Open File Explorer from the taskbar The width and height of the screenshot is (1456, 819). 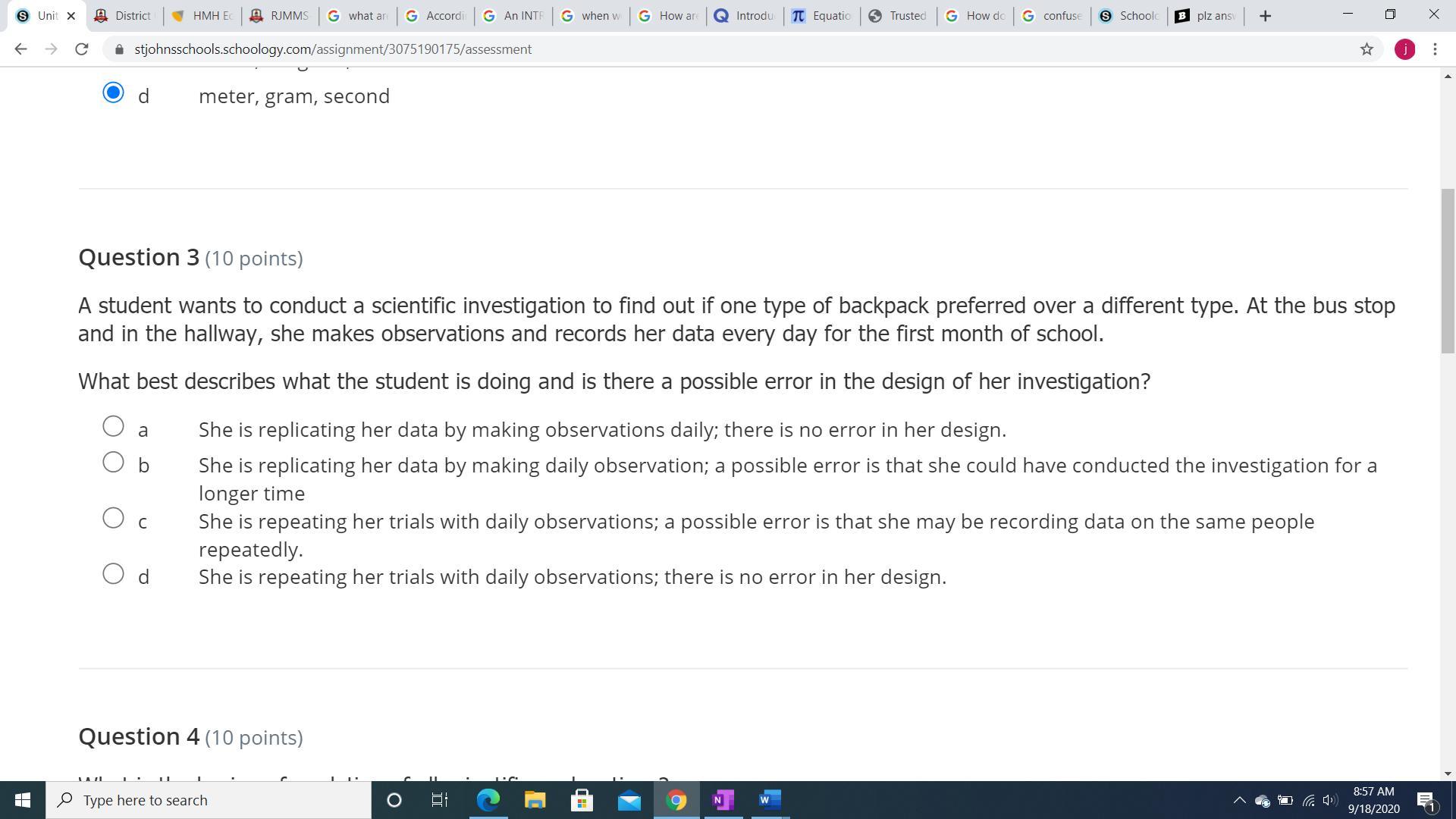[535, 800]
